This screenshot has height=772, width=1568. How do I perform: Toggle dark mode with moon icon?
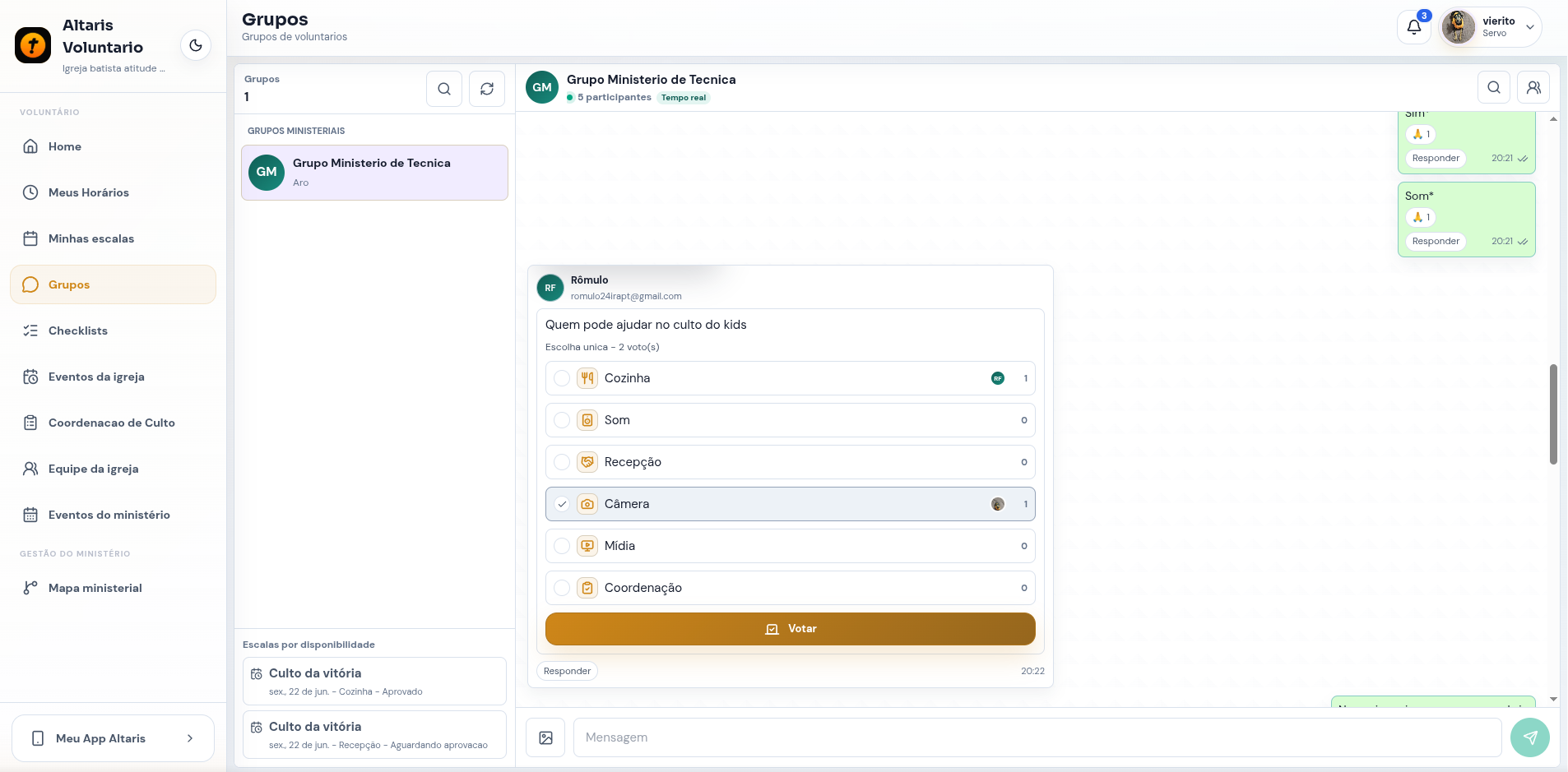196,45
